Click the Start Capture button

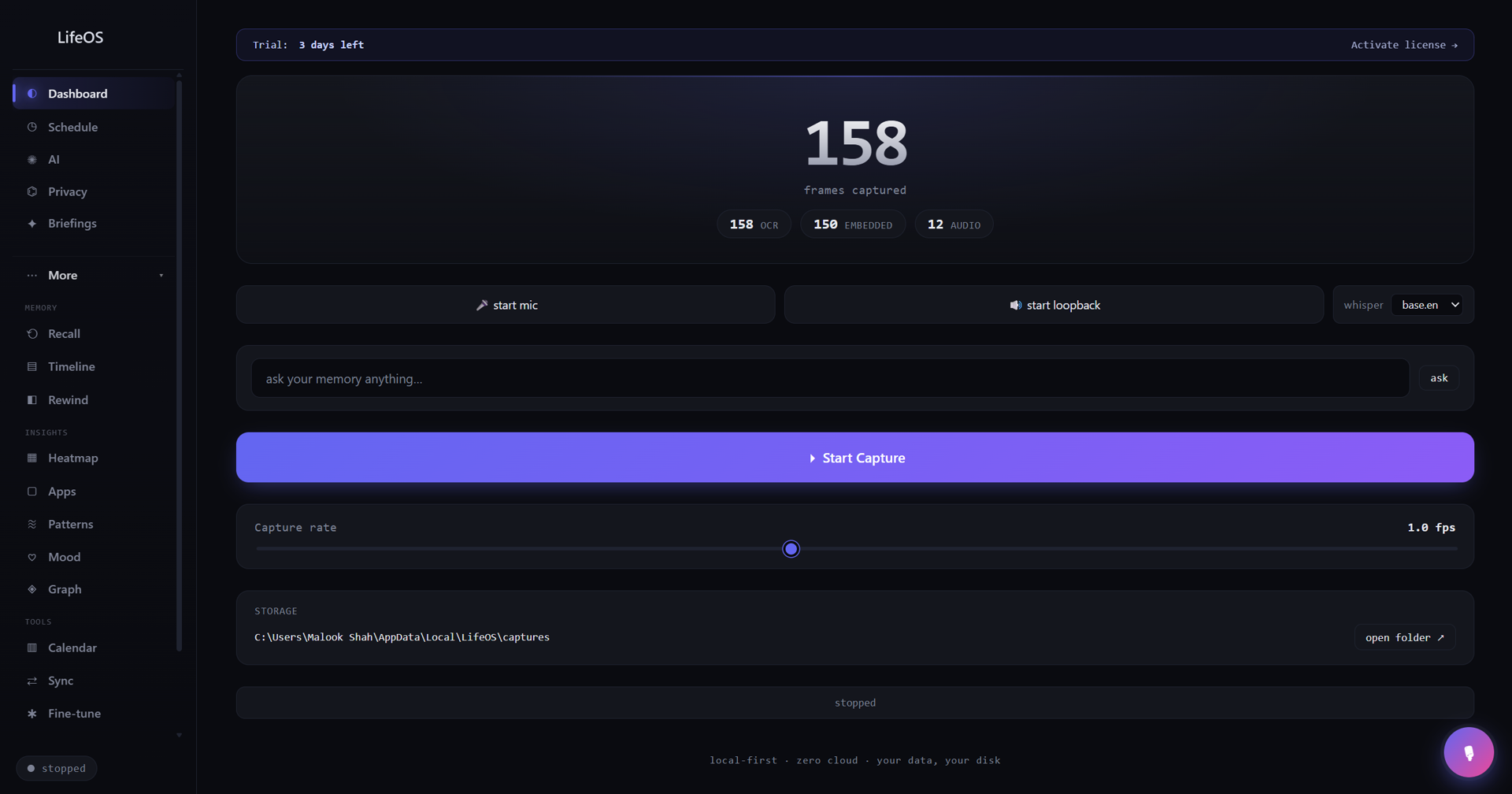pyautogui.click(x=855, y=458)
